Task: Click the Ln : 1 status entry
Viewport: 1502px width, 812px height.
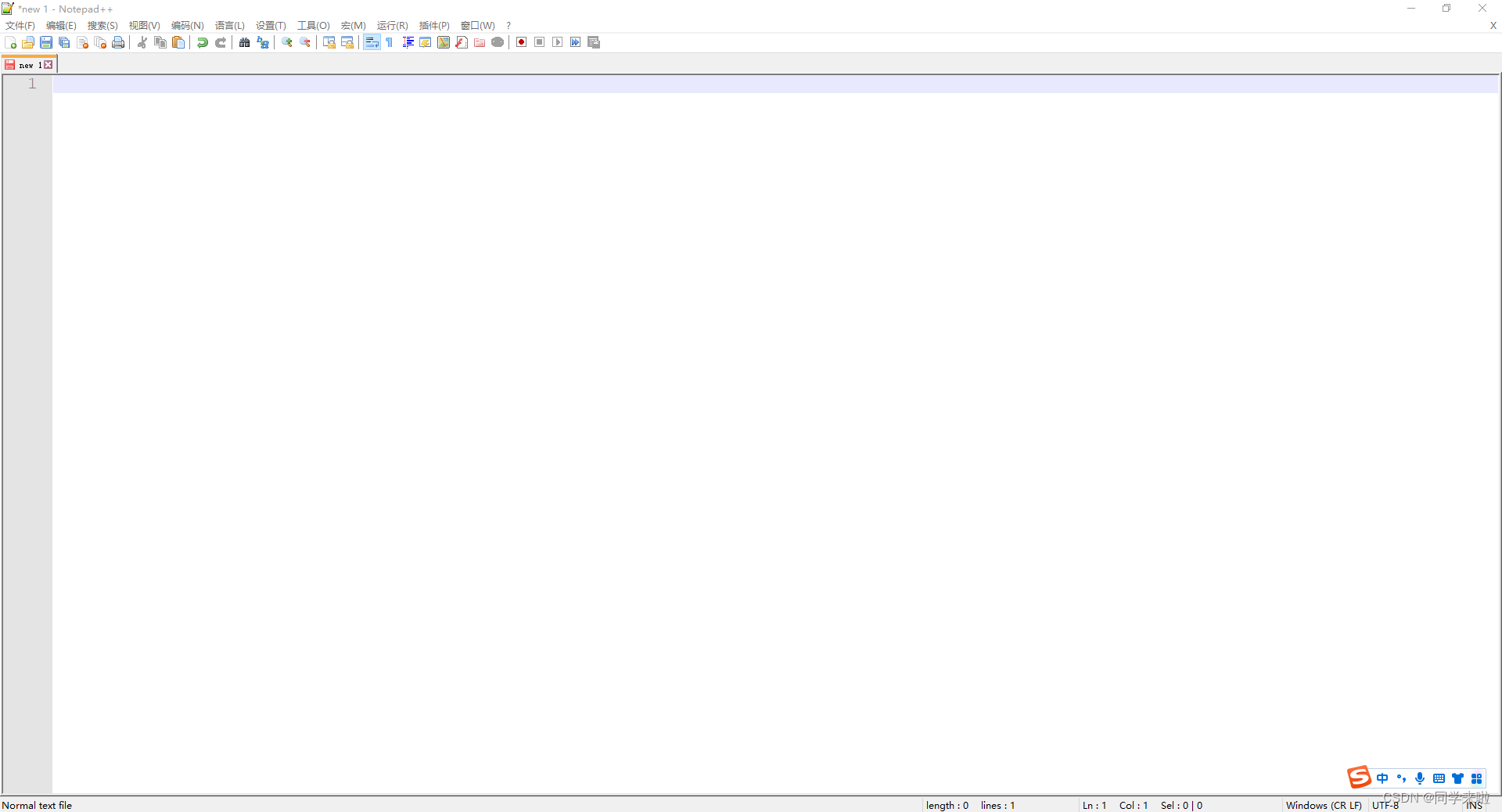Action: pyautogui.click(x=1094, y=805)
